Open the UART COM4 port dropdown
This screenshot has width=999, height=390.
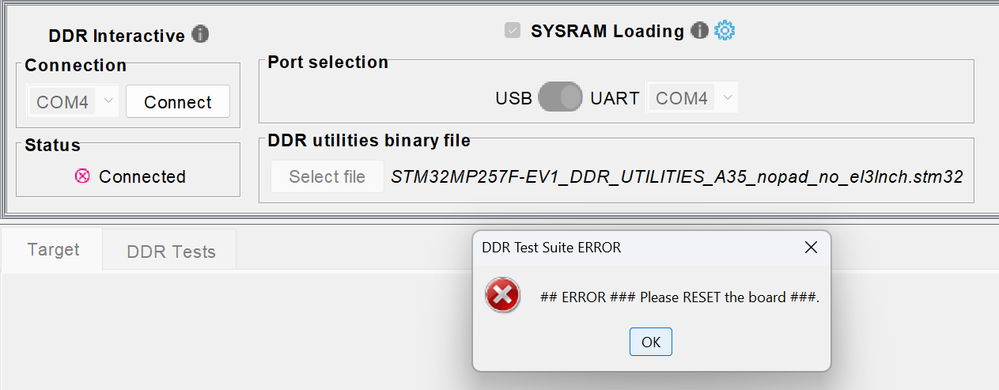coord(693,98)
